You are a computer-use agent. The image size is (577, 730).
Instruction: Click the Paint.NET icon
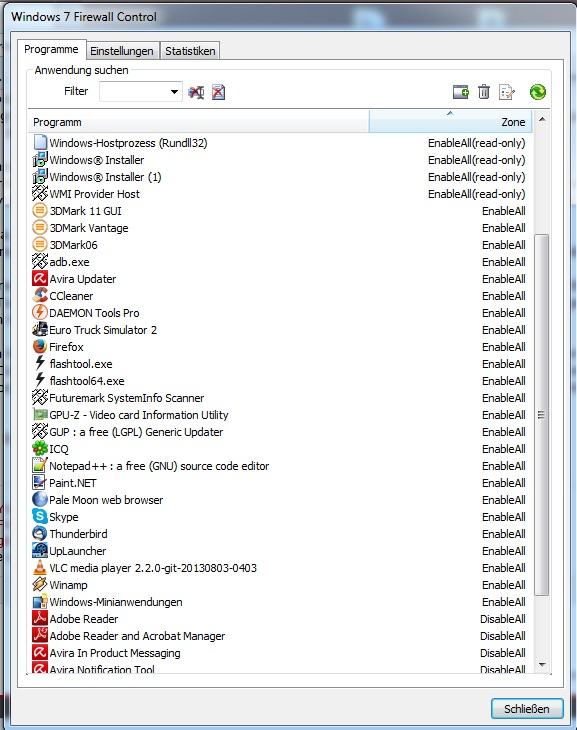40,482
